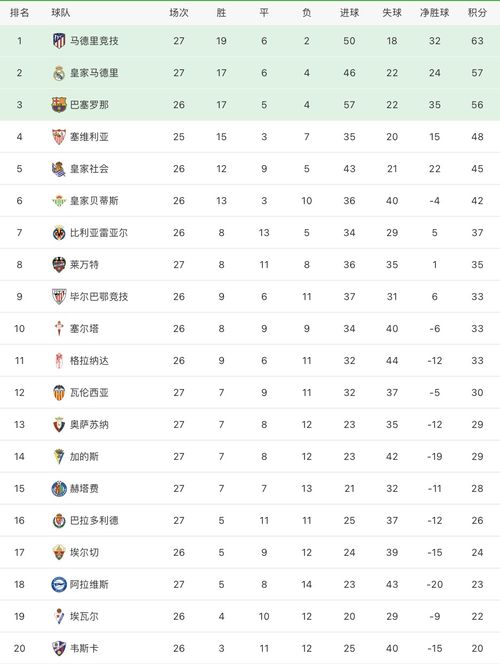The width and height of the screenshot is (500, 664).
Task: Open the 皇家贝蒂斯 team link
Action: [x=94, y=201]
